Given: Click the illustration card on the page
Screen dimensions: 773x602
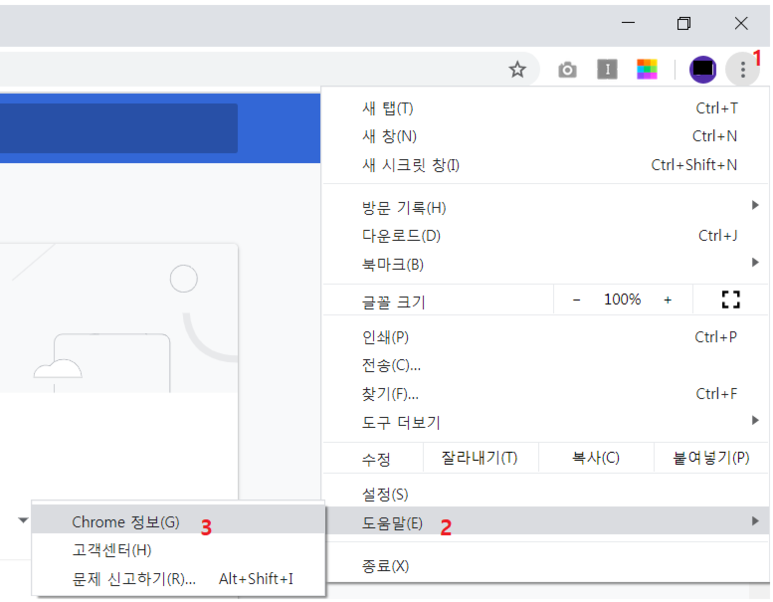Looking at the screenshot, I should click(x=118, y=318).
